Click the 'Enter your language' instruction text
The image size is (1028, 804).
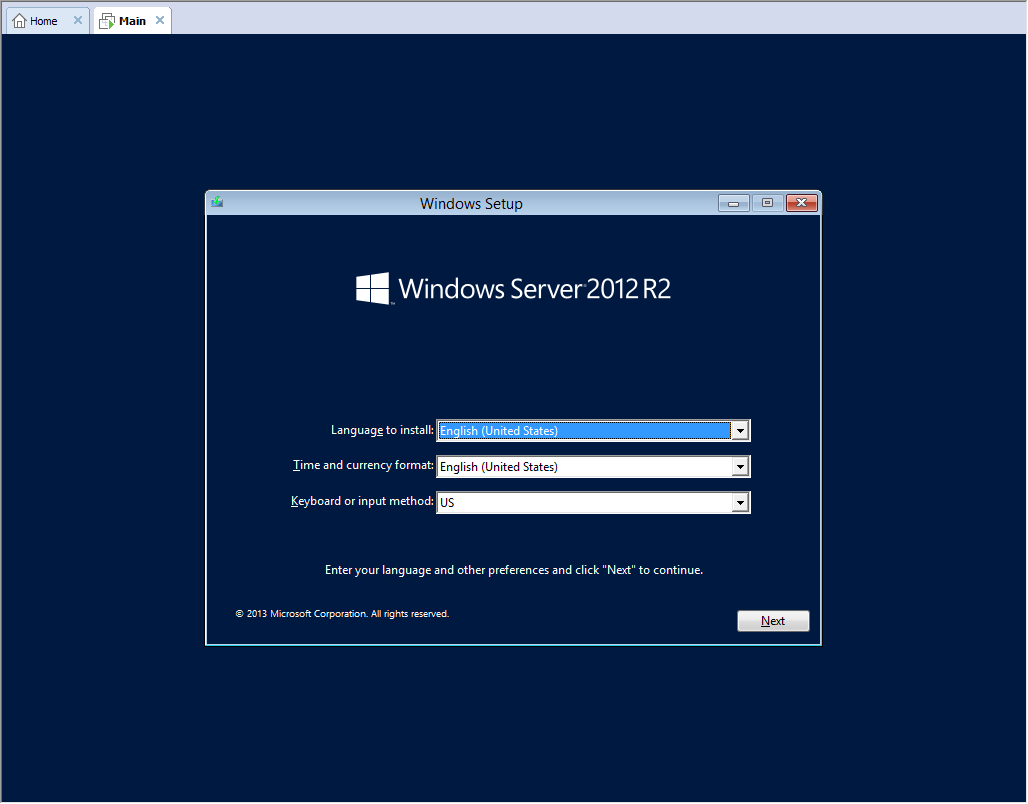pyautogui.click(x=514, y=570)
